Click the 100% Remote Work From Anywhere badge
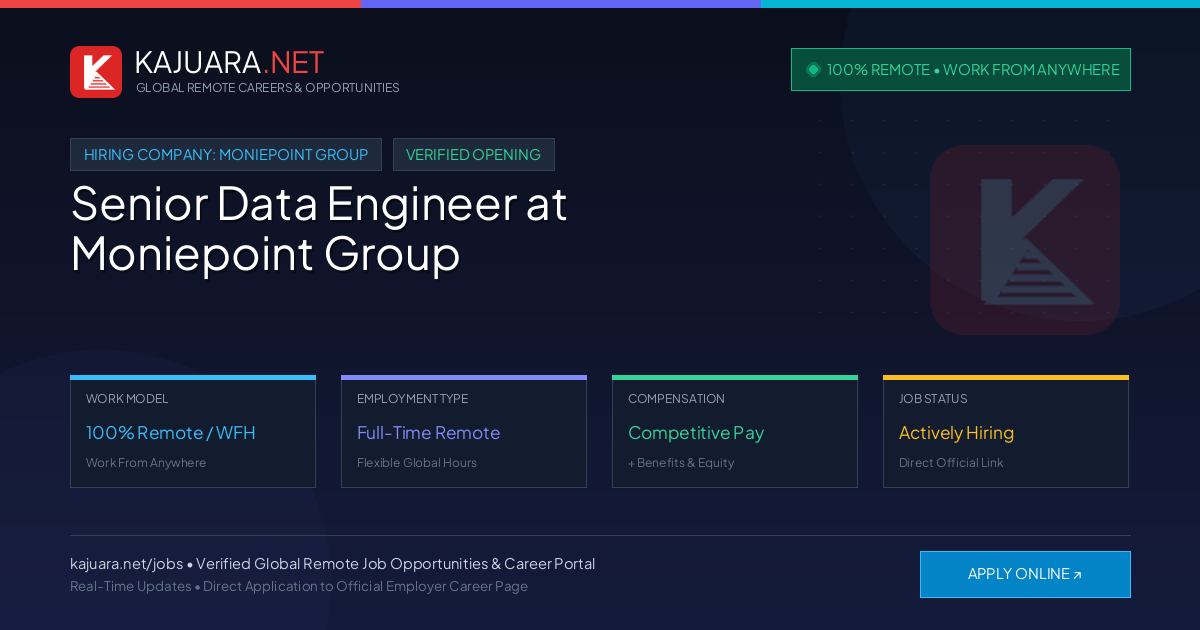 click(961, 69)
